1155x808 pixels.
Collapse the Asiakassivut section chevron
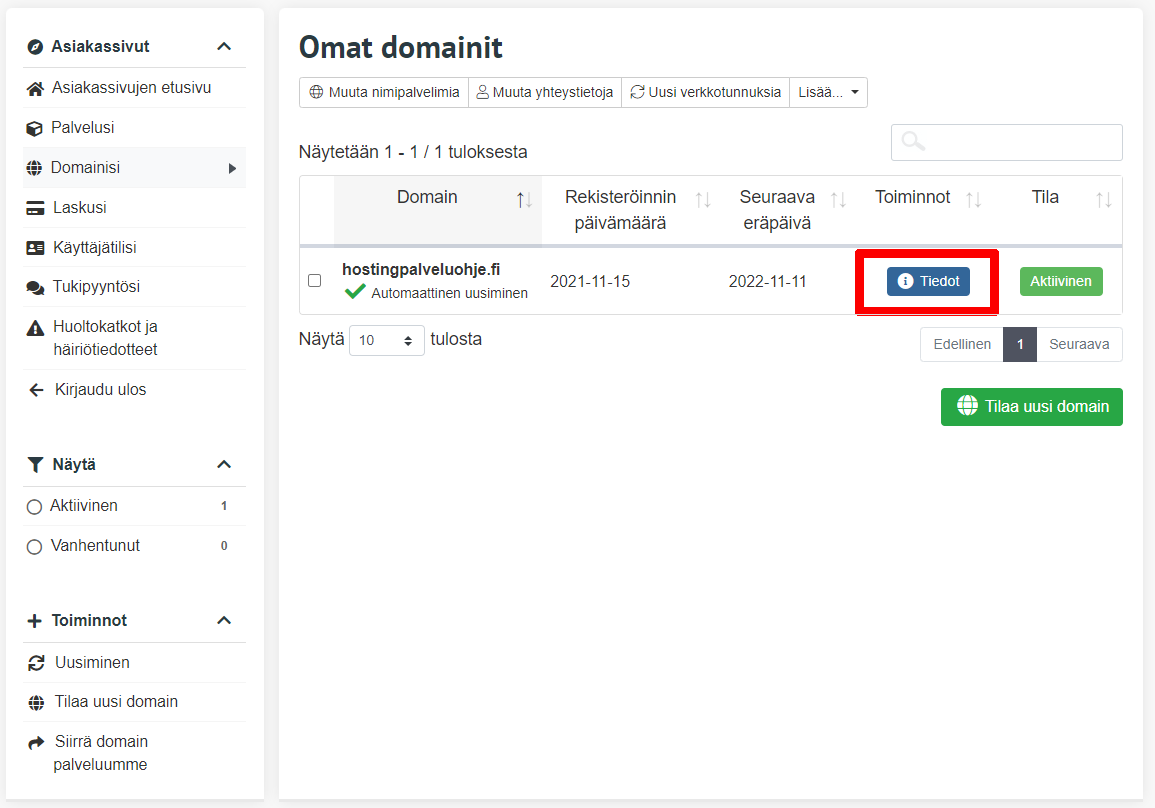224,47
